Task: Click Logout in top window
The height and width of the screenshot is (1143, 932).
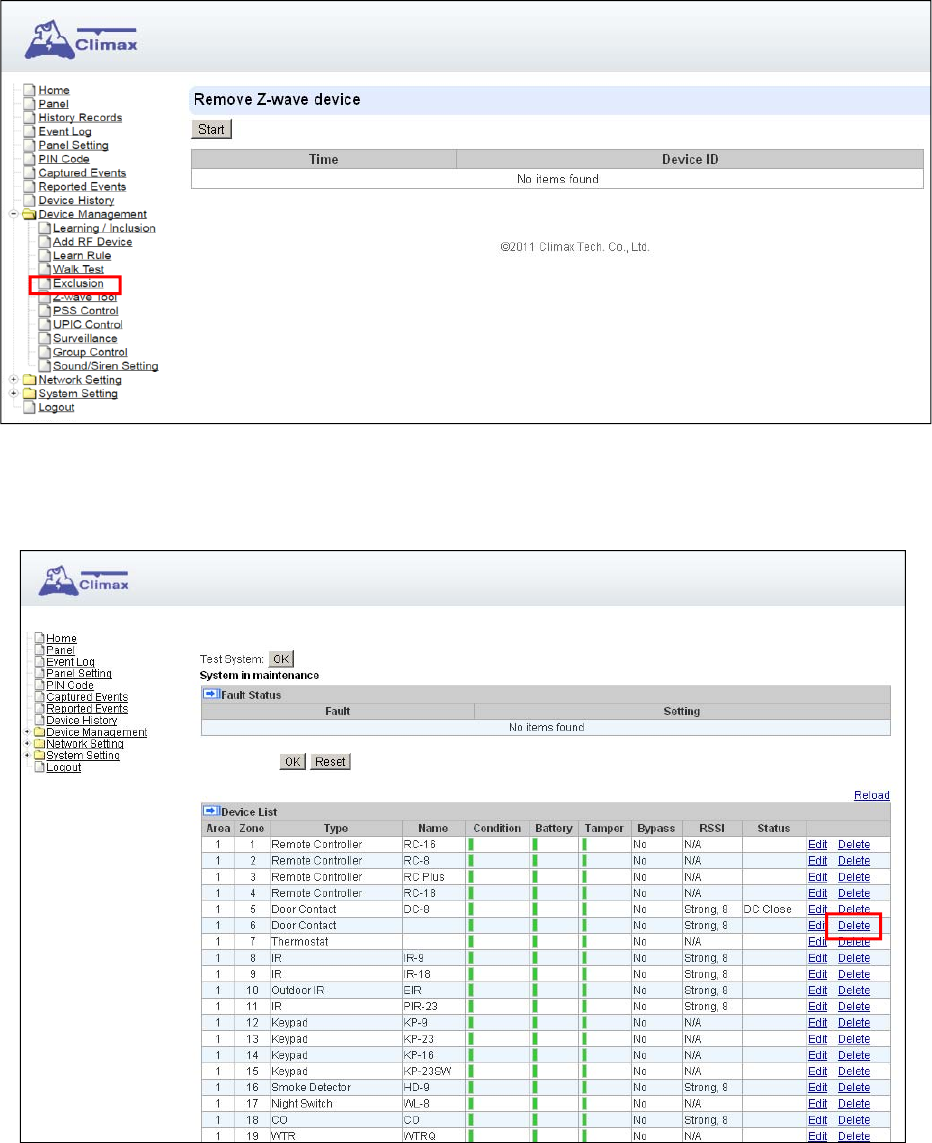Action: click(x=56, y=407)
